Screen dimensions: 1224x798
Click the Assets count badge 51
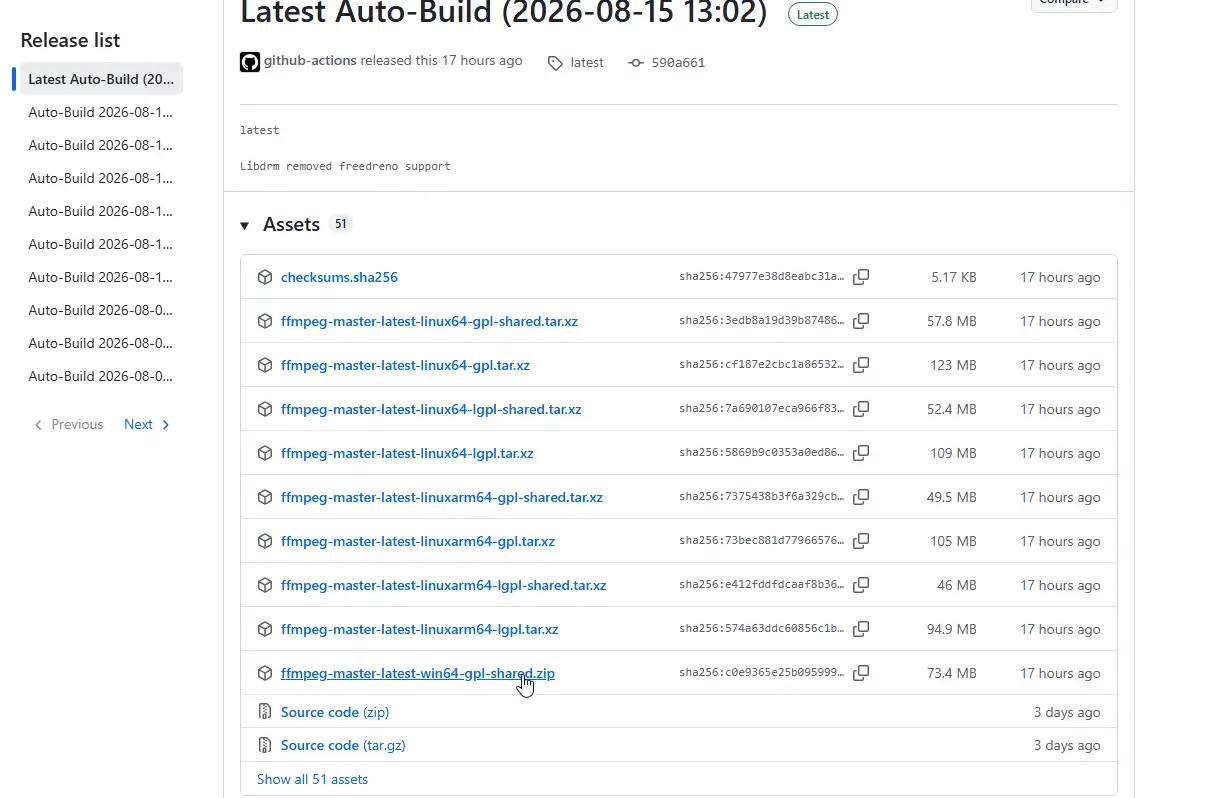click(x=340, y=224)
